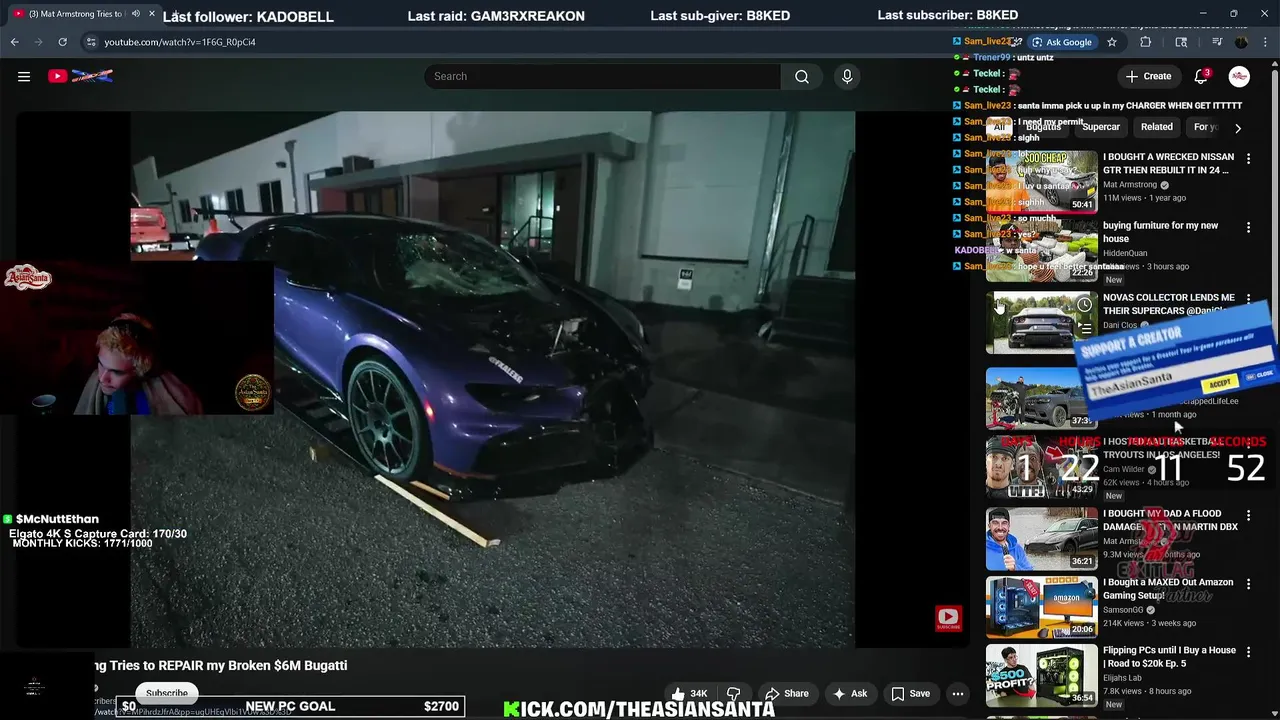
Task: Start voice search with the microphone icon
Action: click(x=847, y=76)
